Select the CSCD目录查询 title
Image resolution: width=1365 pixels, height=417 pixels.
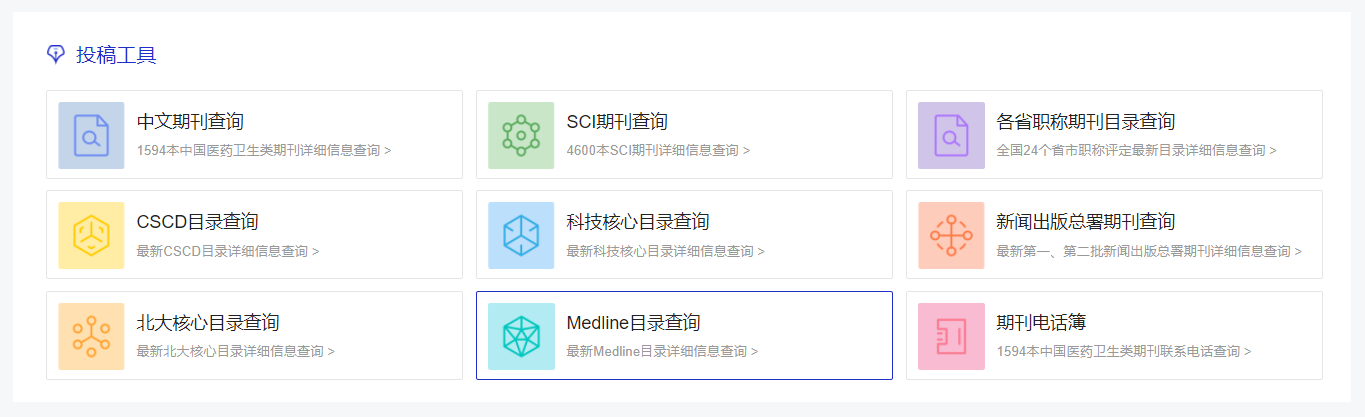197,222
